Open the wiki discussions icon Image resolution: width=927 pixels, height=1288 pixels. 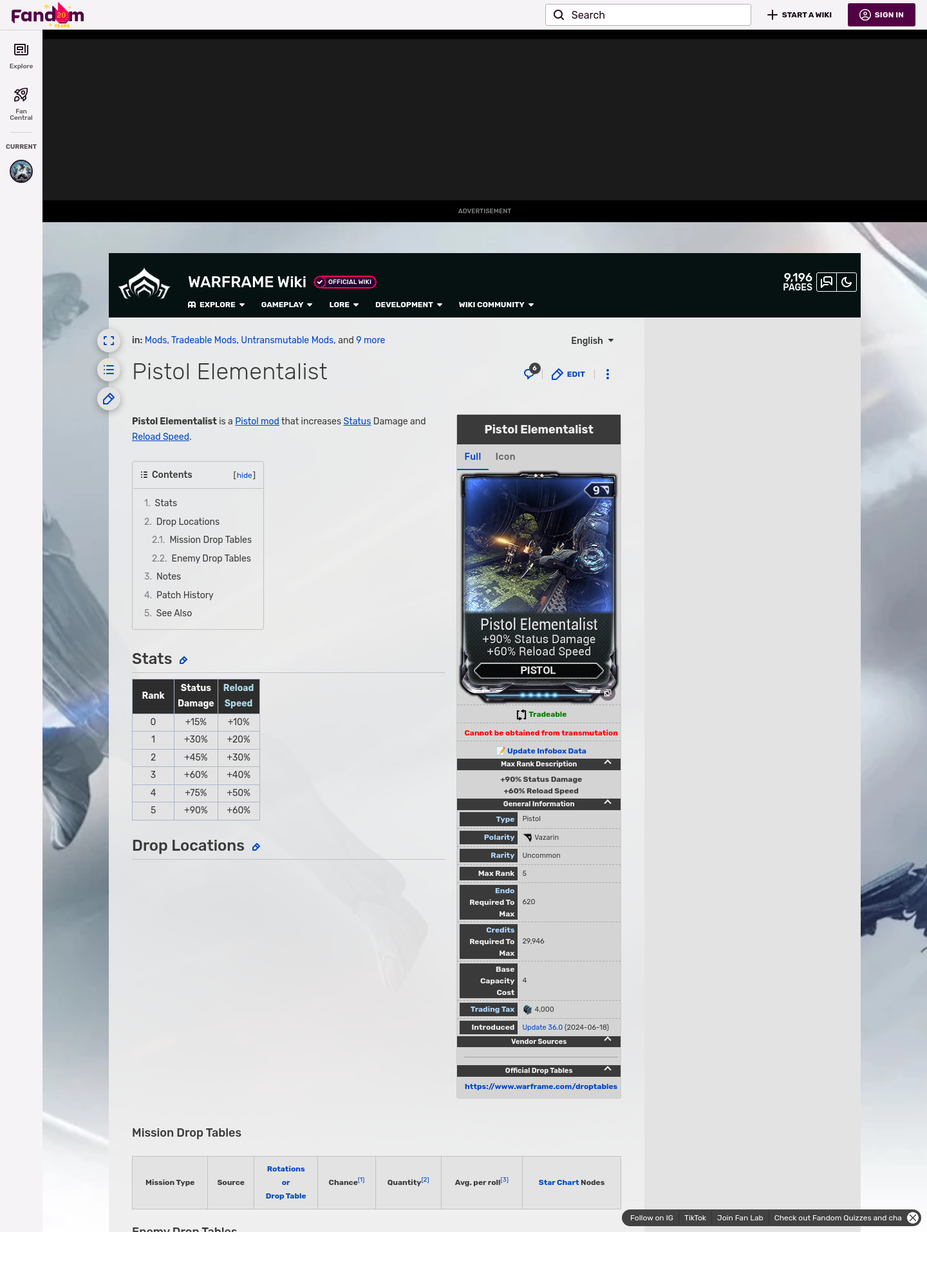pos(827,282)
